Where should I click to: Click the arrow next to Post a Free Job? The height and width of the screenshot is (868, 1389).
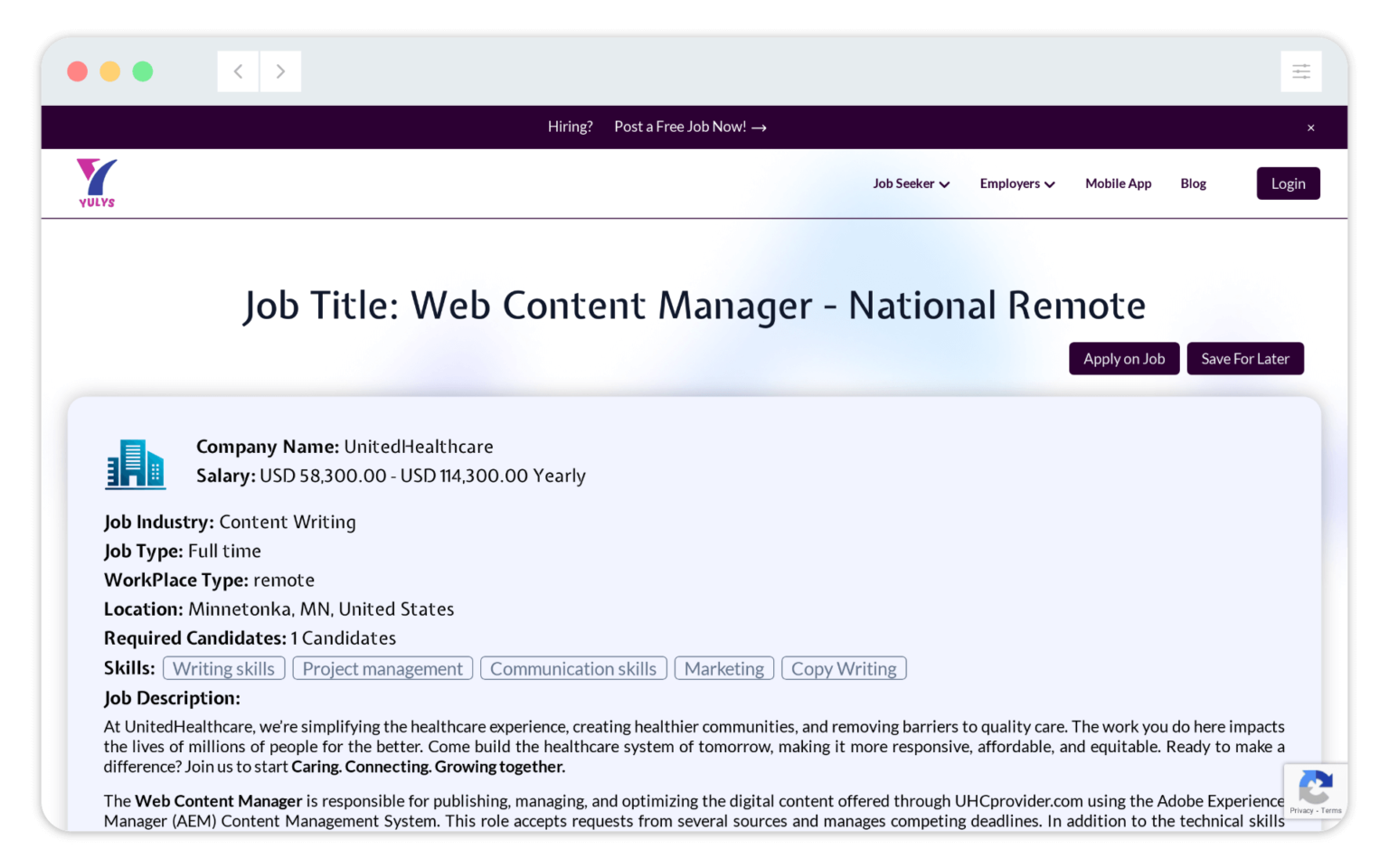click(760, 127)
